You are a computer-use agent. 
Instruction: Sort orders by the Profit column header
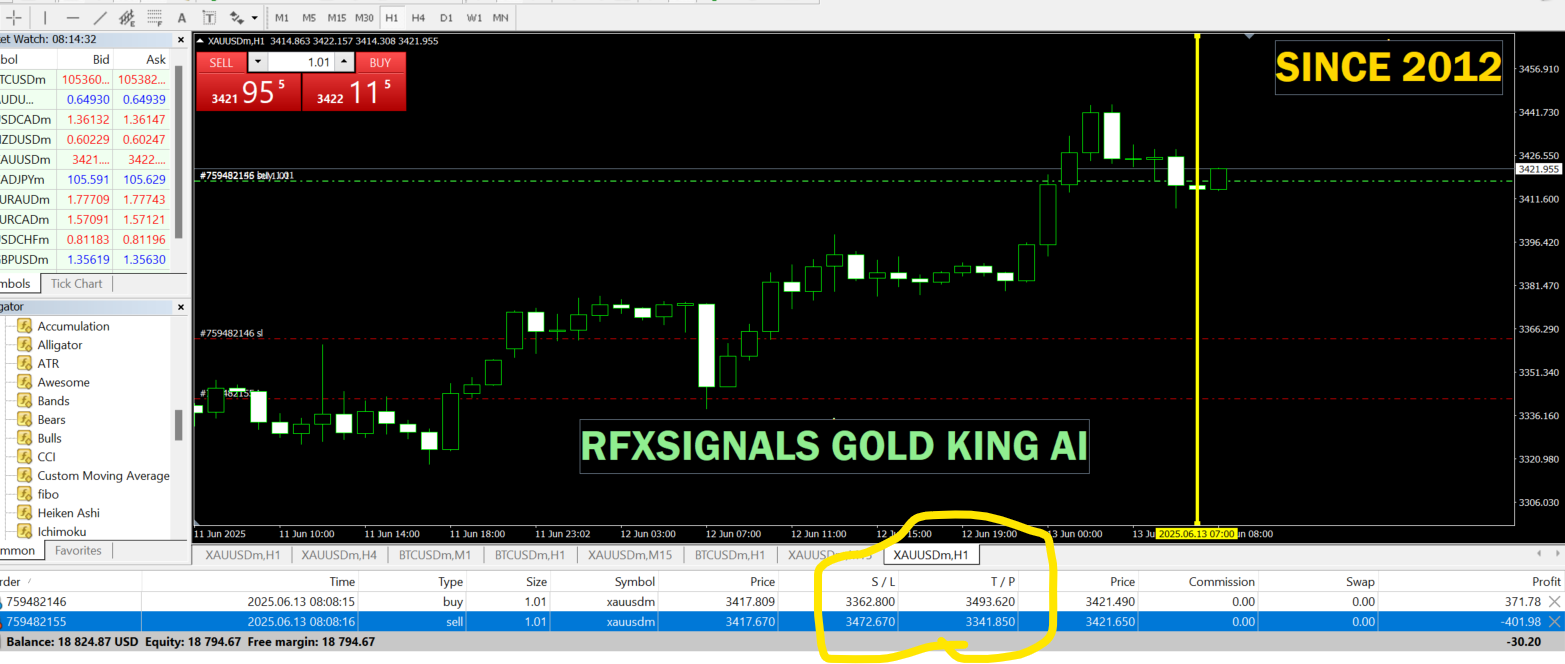click(1545, 581)
